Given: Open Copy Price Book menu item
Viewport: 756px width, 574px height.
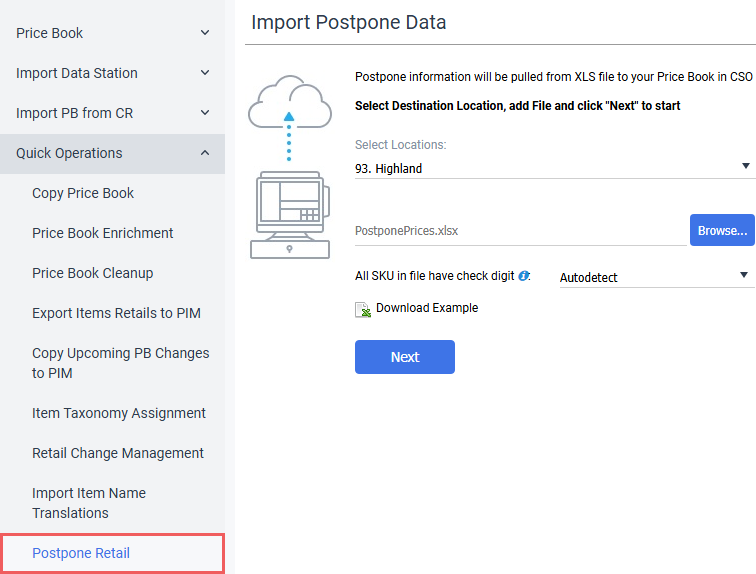Looking at the screenshot, I should (x=83, y=193).
